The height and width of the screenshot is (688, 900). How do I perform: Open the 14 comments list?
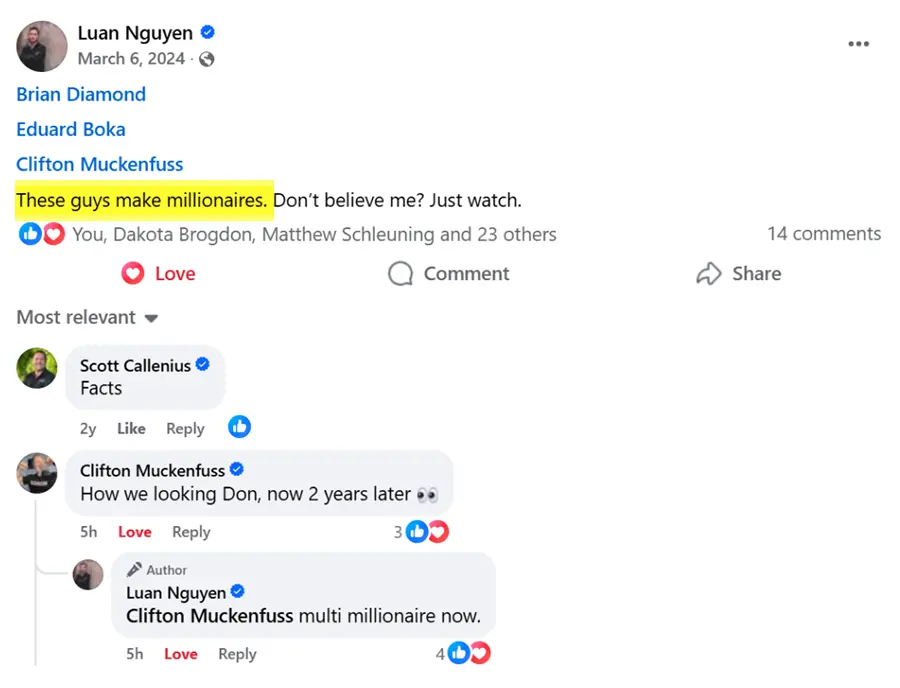(x=824, y=234)
